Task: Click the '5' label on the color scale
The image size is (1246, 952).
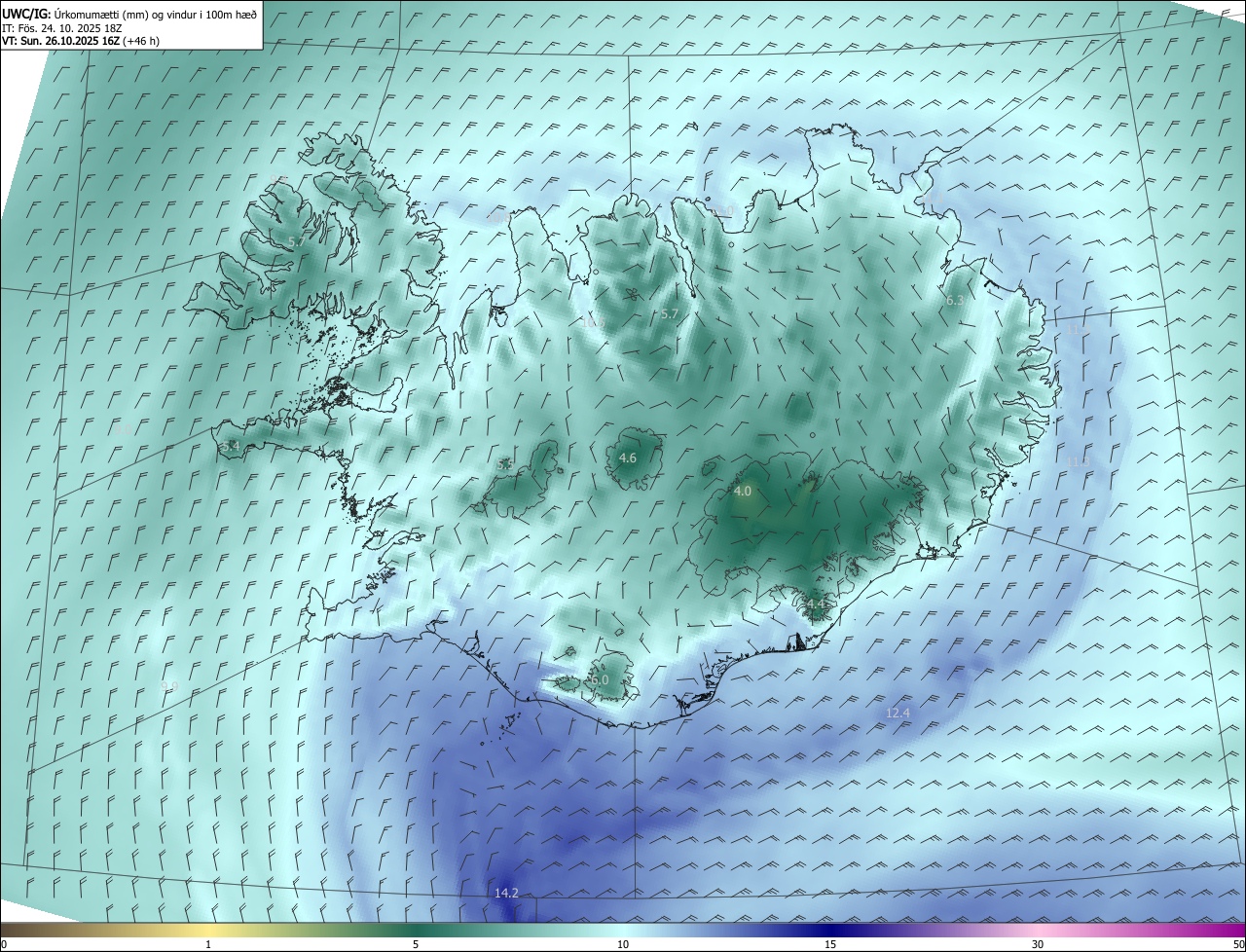Action: click(416, 944)
